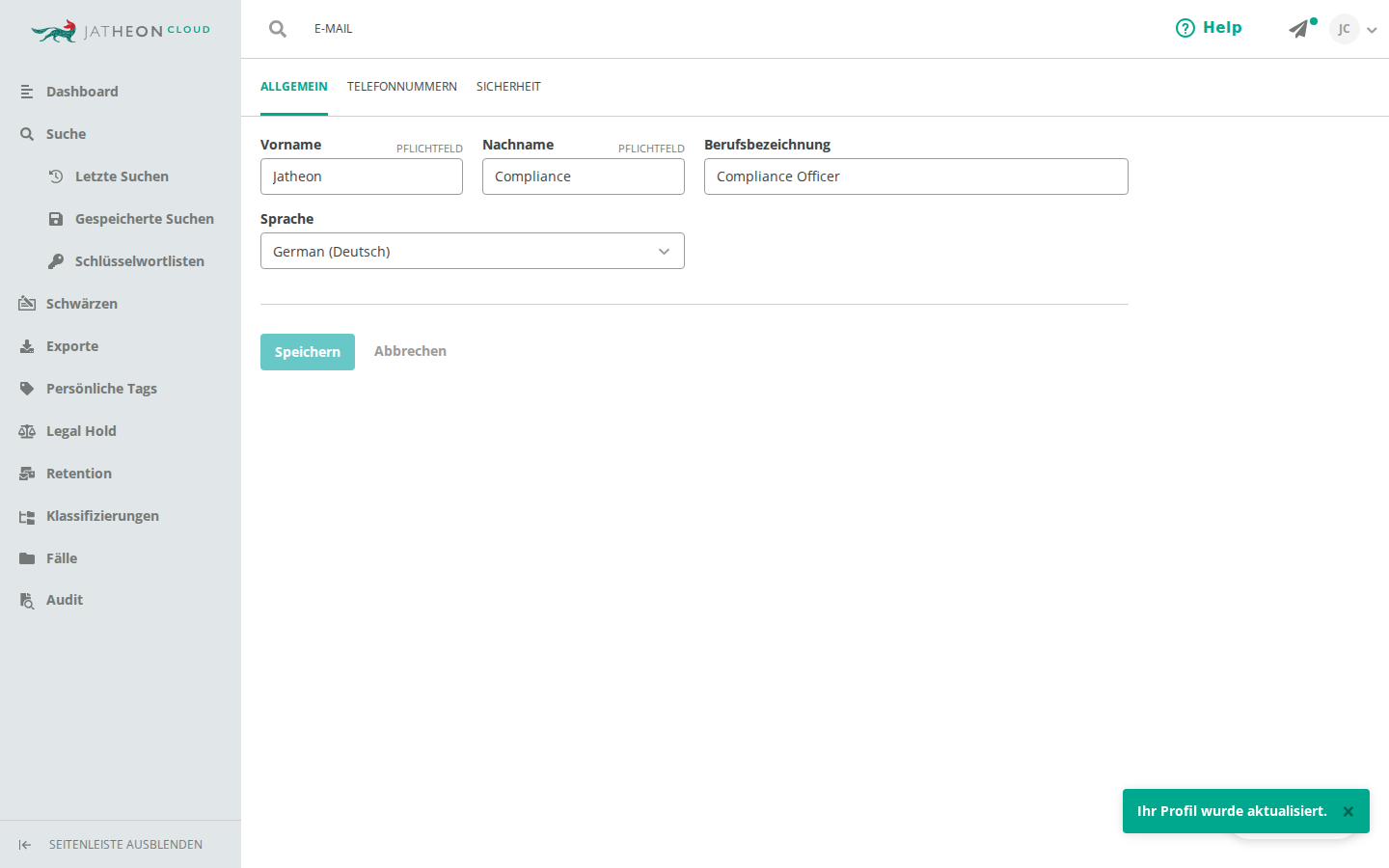Click the Vorname input field
The width and height of the screenshot is (1389, 868).
[x=362, y=176]
